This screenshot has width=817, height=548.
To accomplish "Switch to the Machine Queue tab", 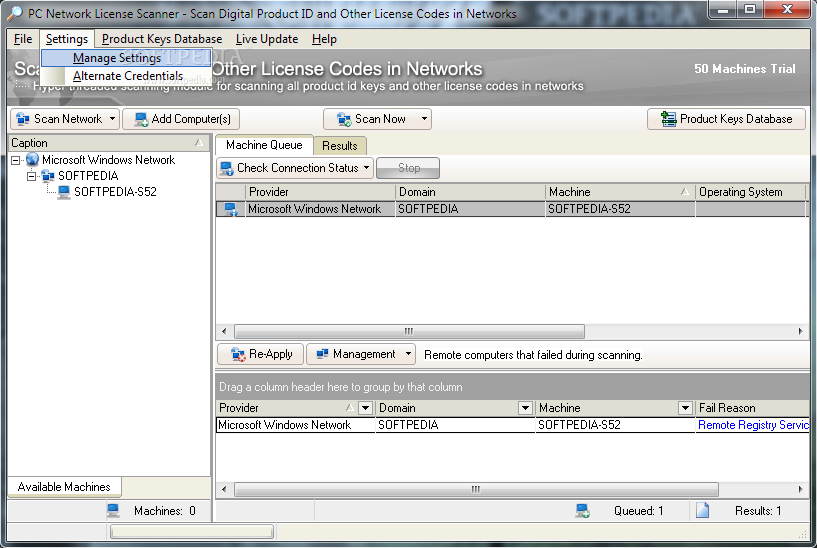I will pyautogui.click(x=264, y=145).
